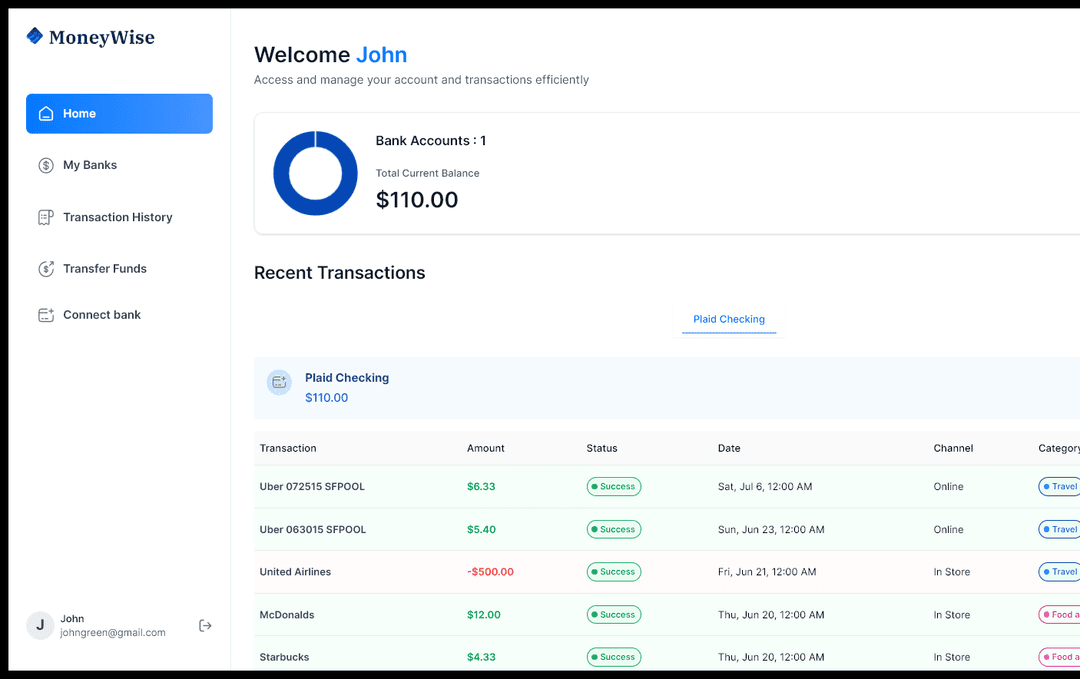The image size is (1080, 679).
Task: Click the Channel column header
Action: 953,448
